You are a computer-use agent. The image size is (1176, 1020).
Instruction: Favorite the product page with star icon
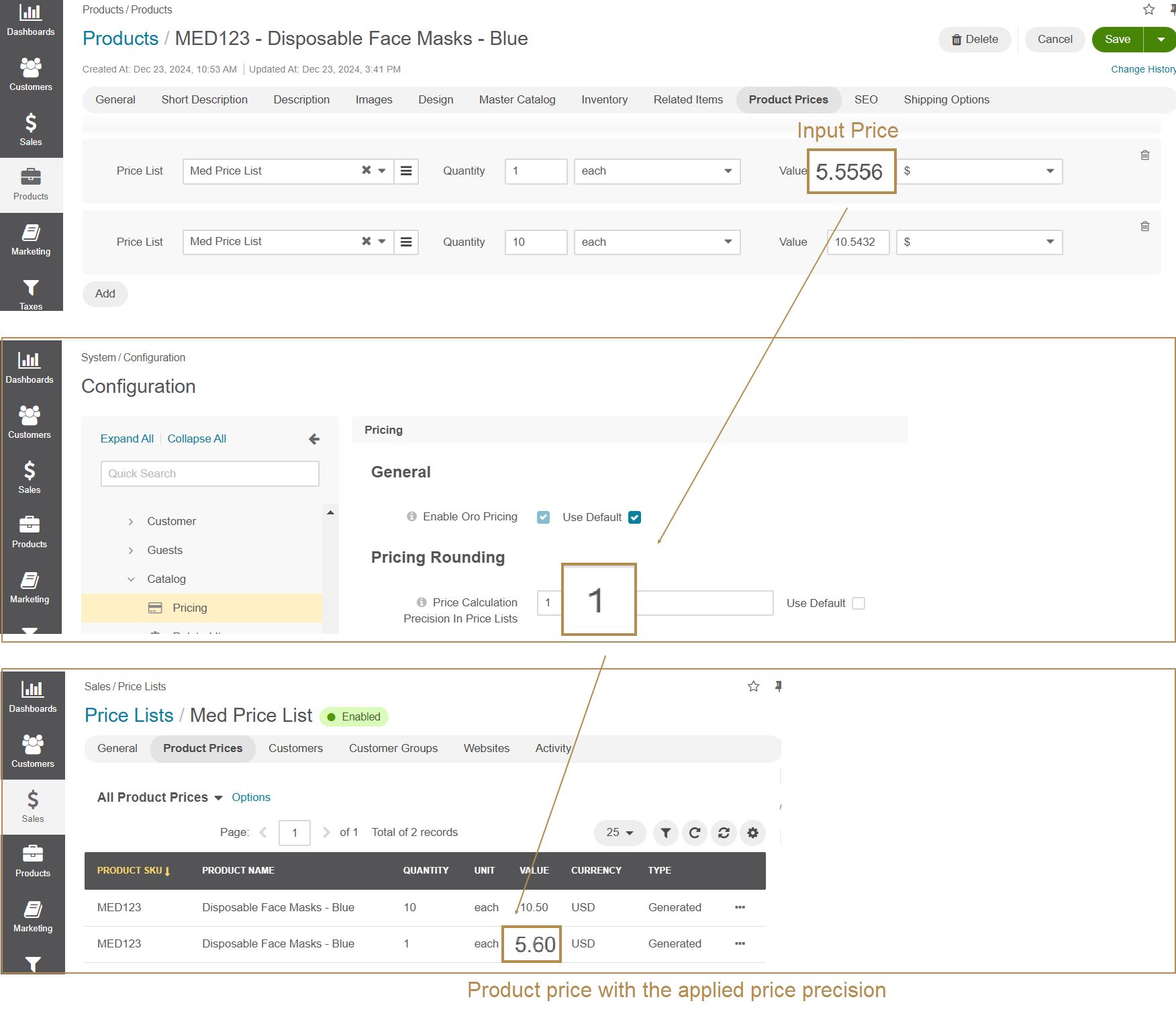1148,9
